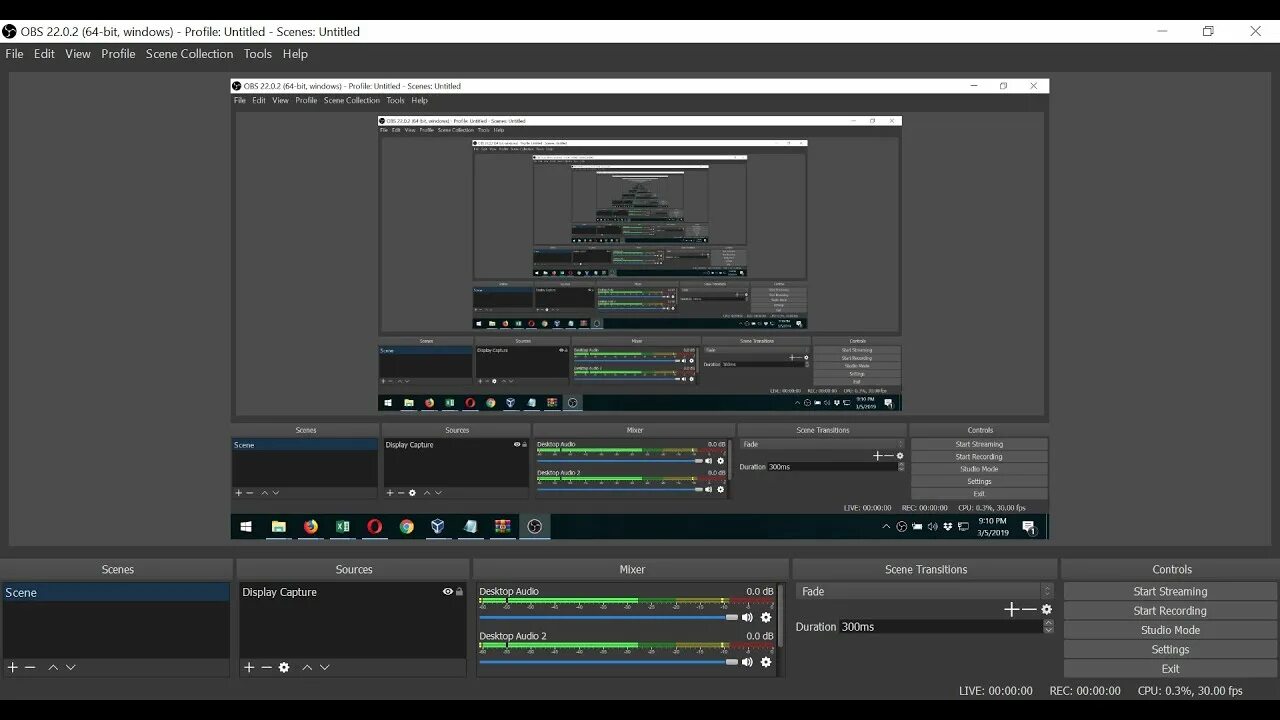This screenshot has width=1280, height=720.
Task: Add a new source with plus icon
Action: click(x=249, y=667)
